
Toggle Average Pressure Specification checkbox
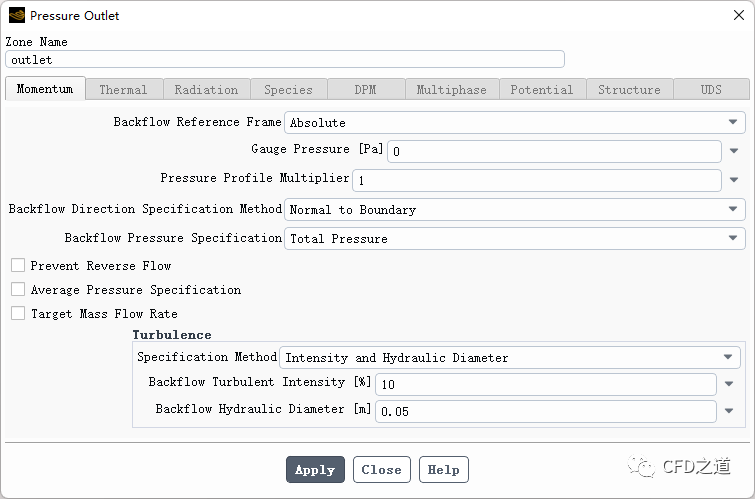[x=18, y=290]
